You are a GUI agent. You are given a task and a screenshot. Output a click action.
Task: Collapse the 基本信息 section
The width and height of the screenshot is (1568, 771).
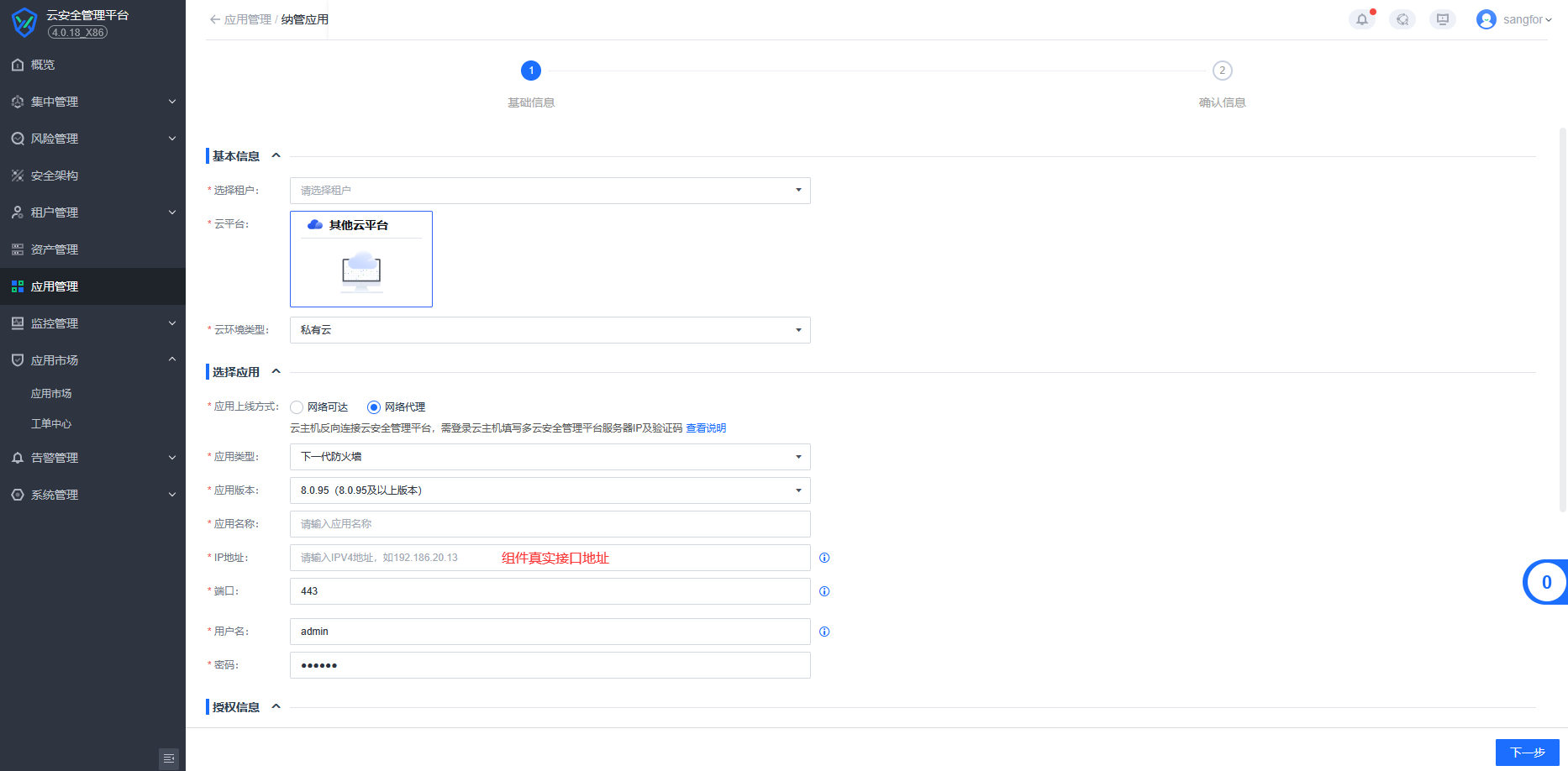point(276,156)
